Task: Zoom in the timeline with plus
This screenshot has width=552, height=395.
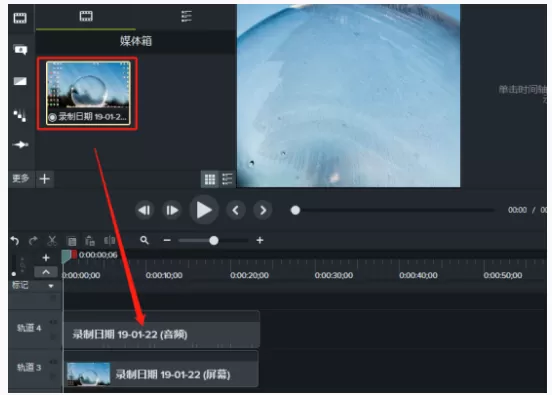Action: click(x=260, y=240)
